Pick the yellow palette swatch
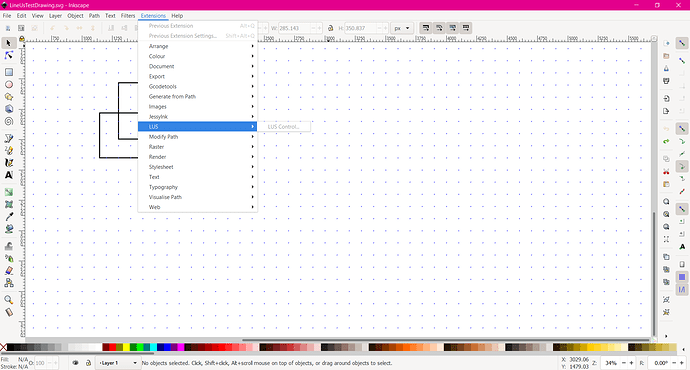Image resolution: width=690 pixels, height=370 pixels. [126, 348]
